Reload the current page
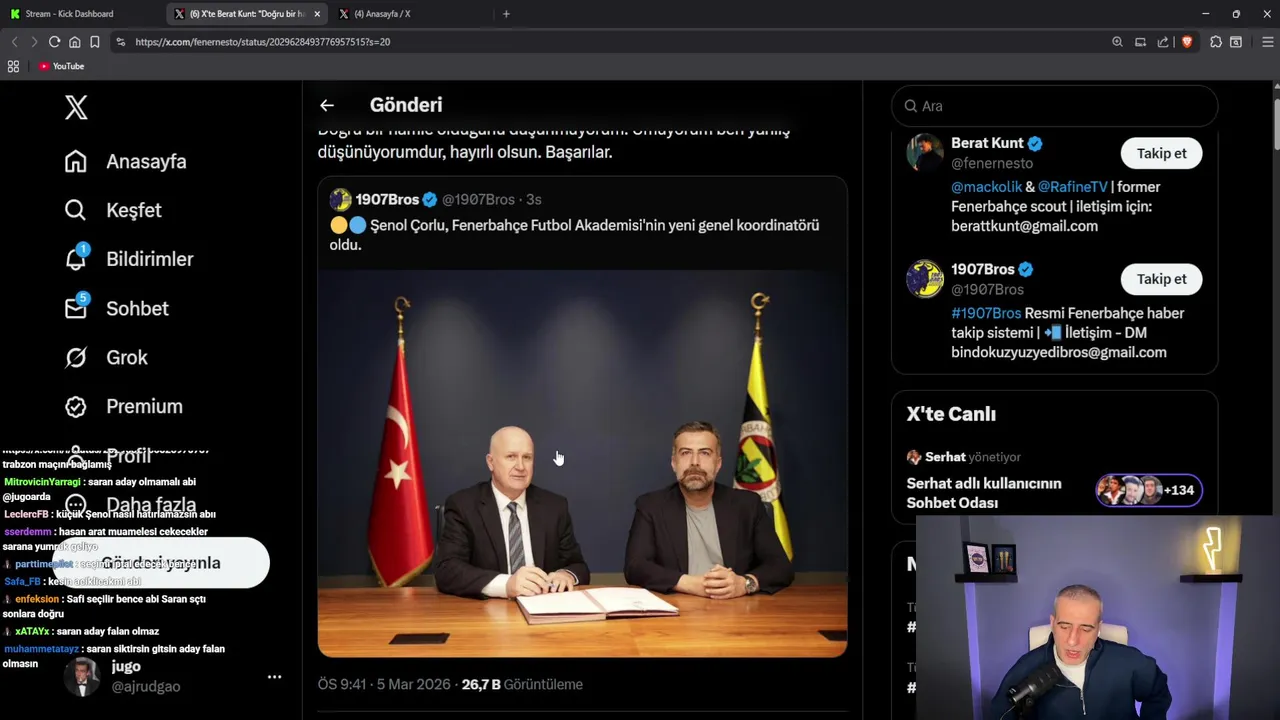This screenshot has height=720, width=1280. point(54,42)
